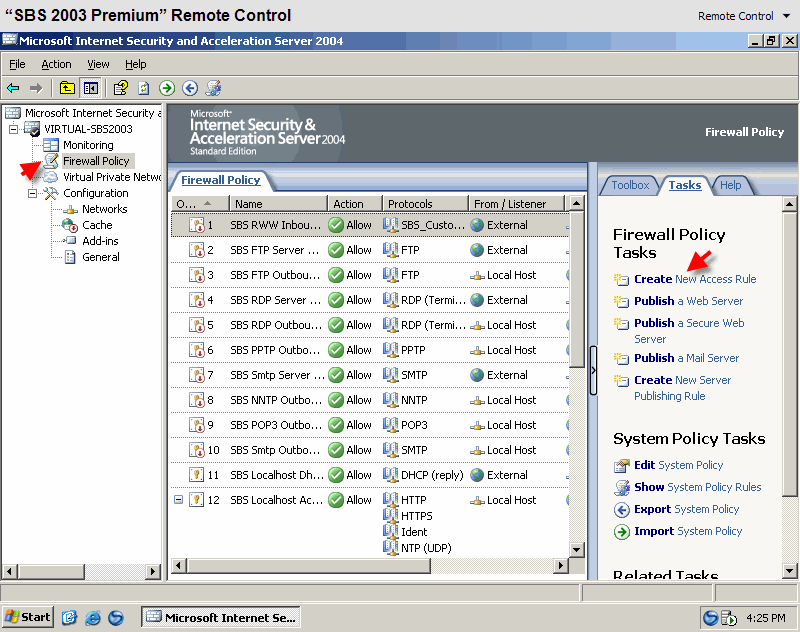The width and height of the screenshot is (800, 632).
Task: Click the Show System Policy Rules toolbar icon
Action: (x=214, y=88)
